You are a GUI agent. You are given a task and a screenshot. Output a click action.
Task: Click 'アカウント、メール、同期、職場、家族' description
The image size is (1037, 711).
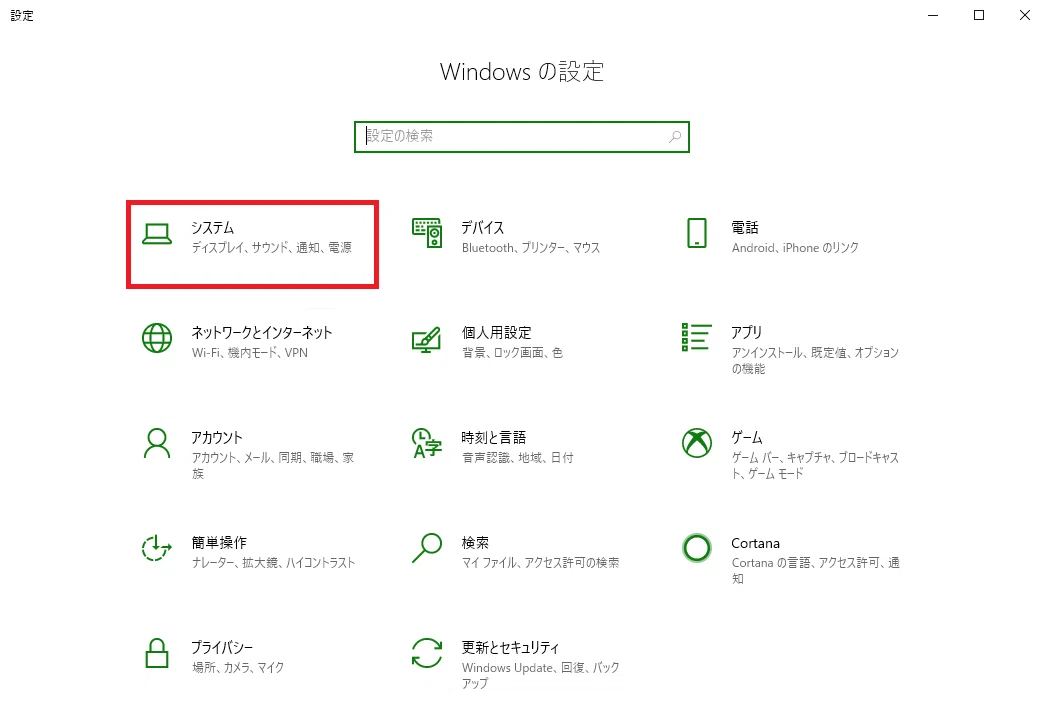[272, 466]
